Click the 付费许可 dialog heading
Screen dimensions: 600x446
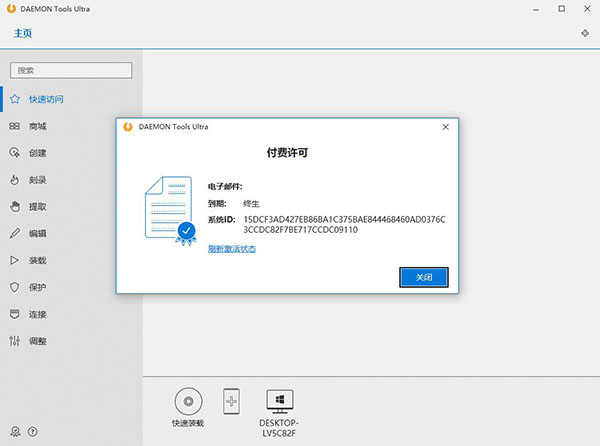click(x=287, y=153)
